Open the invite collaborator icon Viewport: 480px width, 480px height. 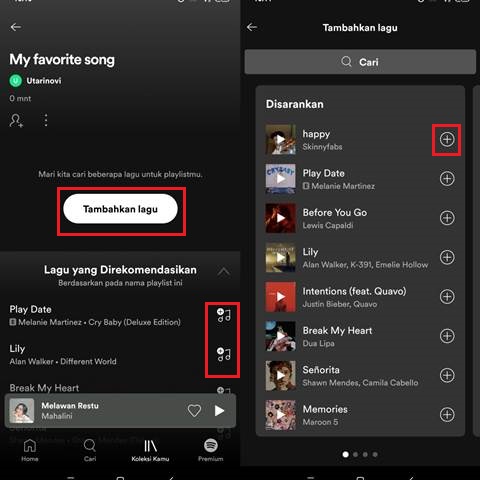(16, 120)
